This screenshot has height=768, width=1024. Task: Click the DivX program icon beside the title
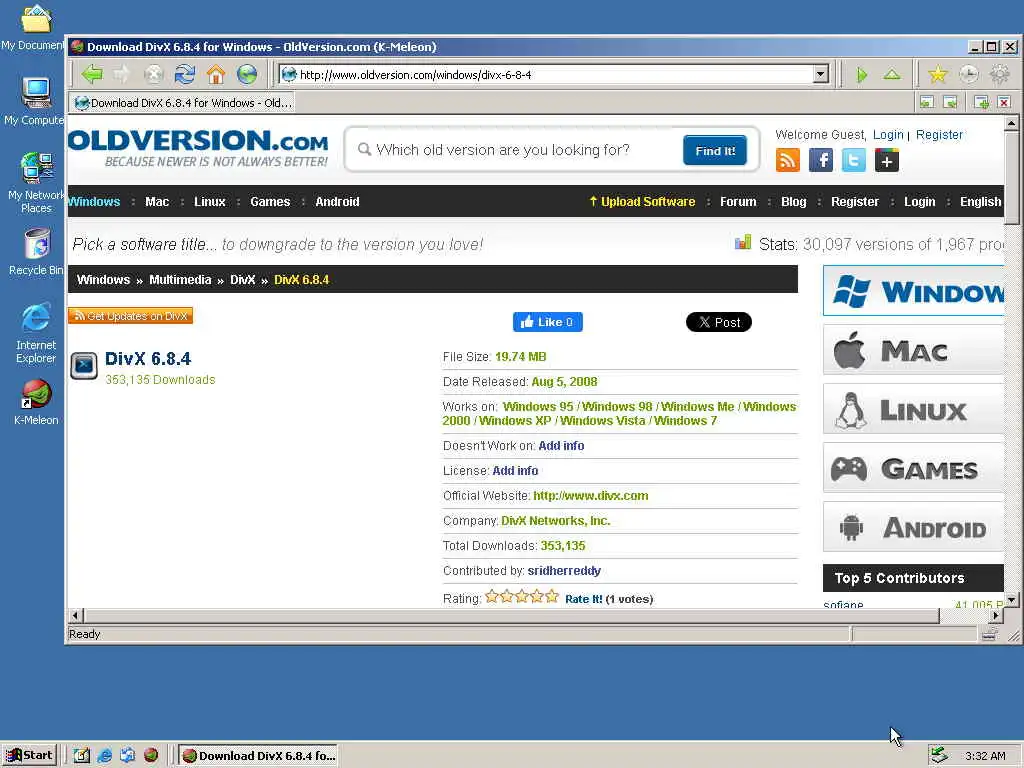(x=84, y=366)
